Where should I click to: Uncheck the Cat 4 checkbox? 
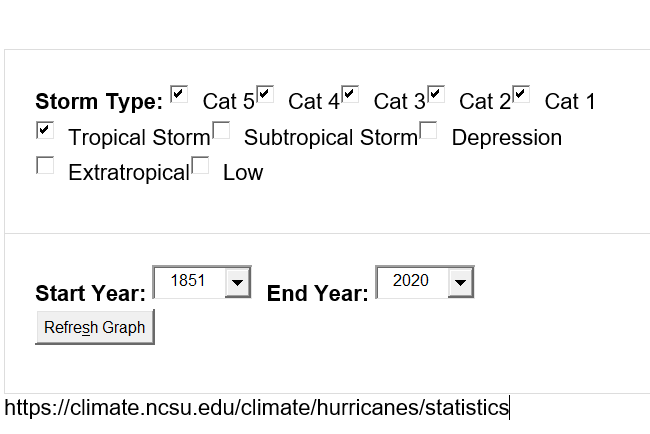265,94
